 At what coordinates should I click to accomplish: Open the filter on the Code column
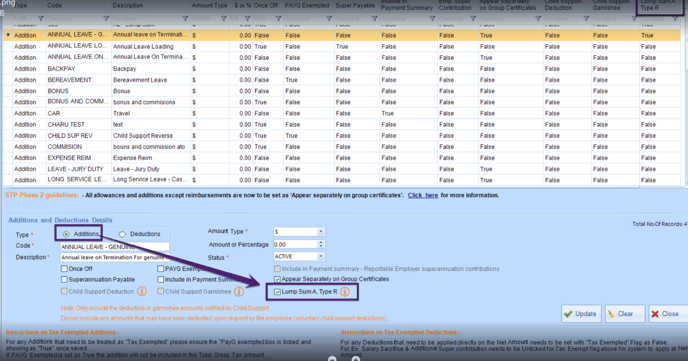106,18
